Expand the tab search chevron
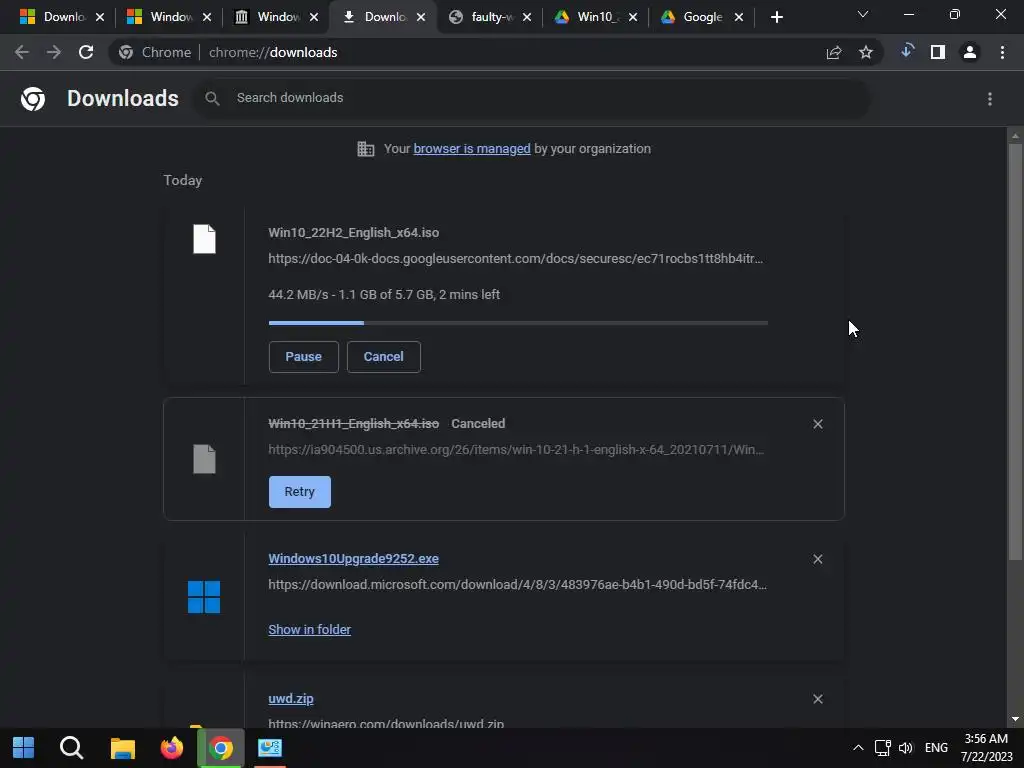 click(x=863, y=14)
